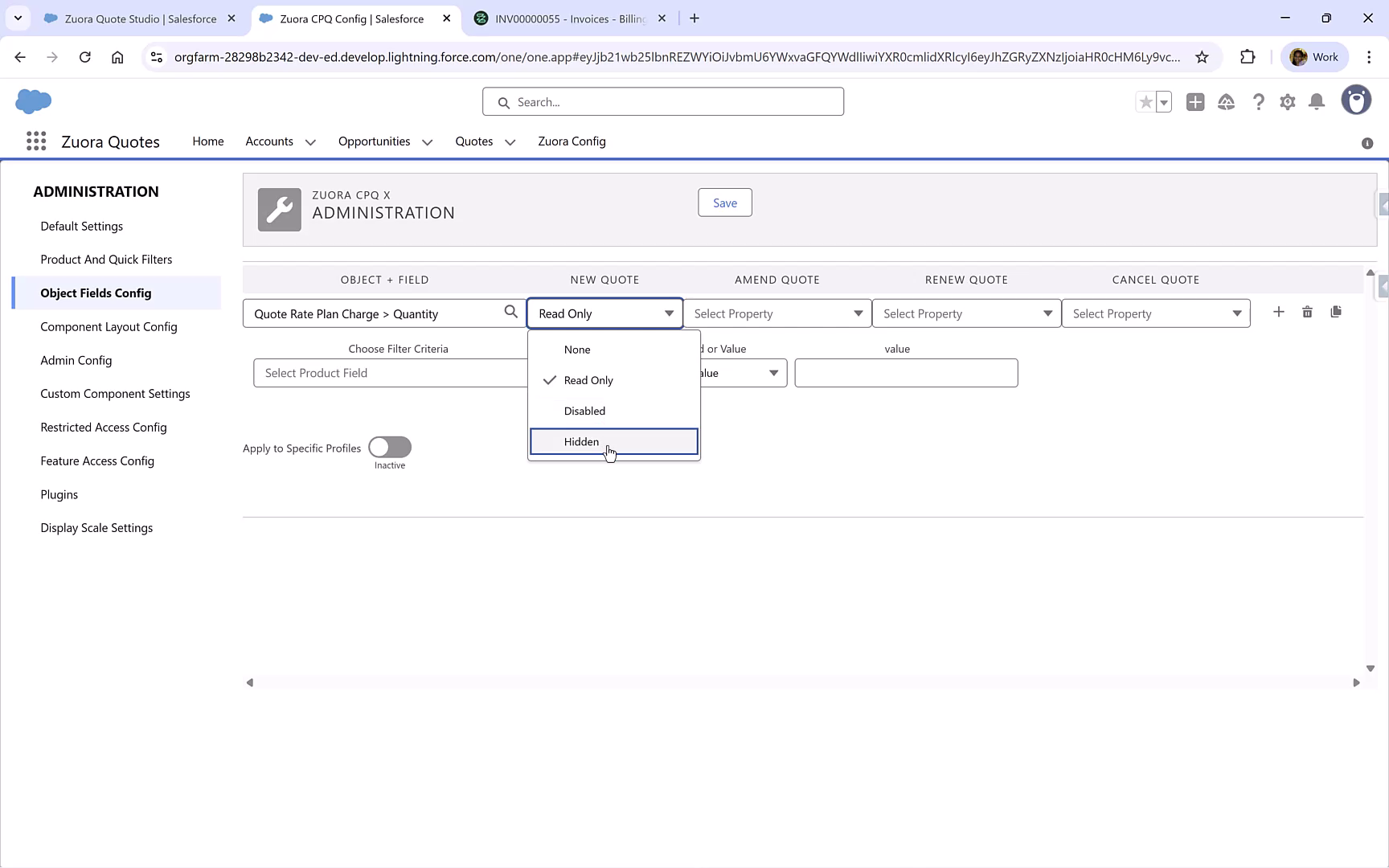Enable Apply to Specific Profiles toggle
The height and width of the screenshot is (868, 1389).
coord(389,448)
